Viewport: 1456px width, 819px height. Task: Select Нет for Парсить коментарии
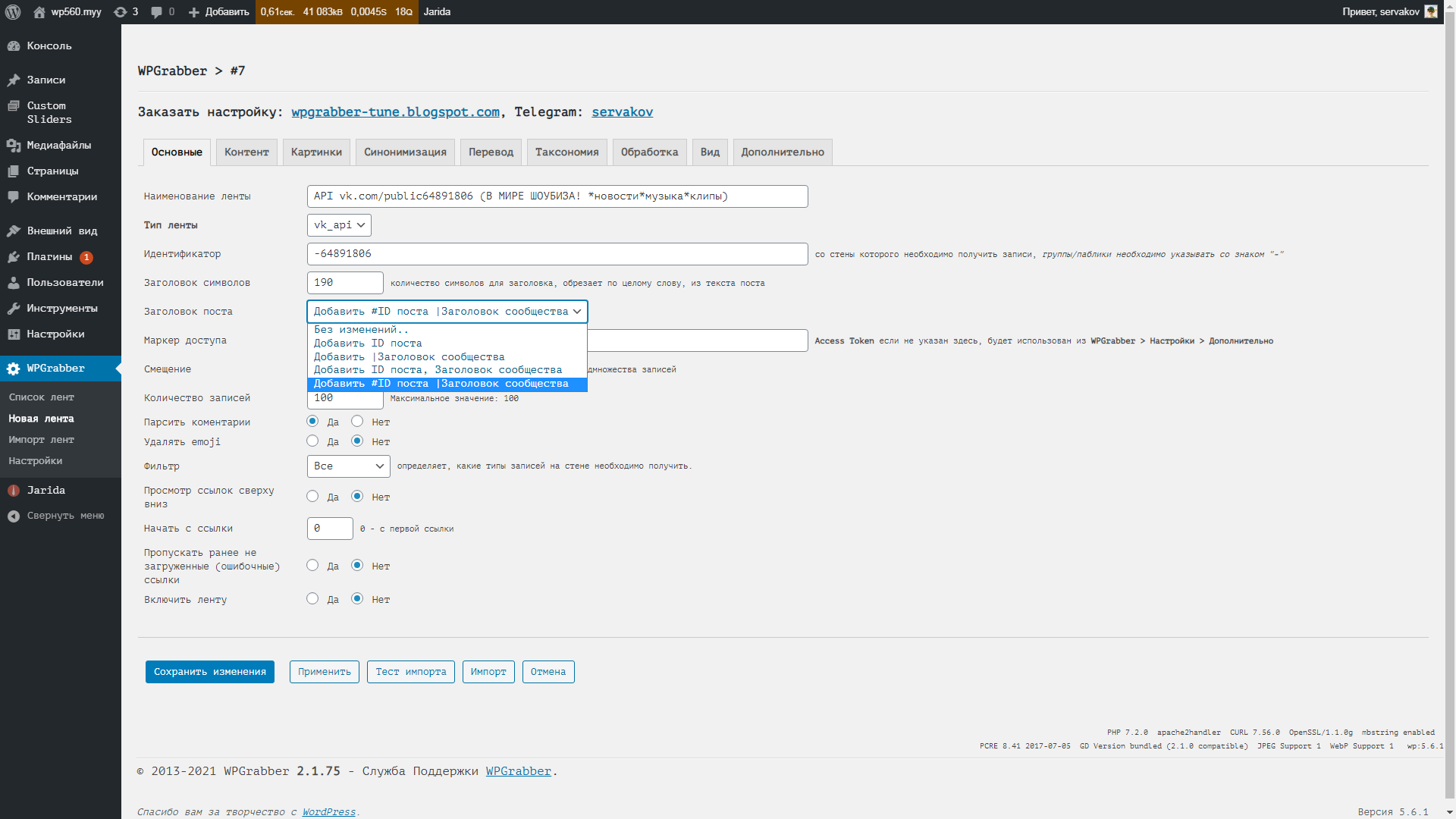click(x=357, y=422)
